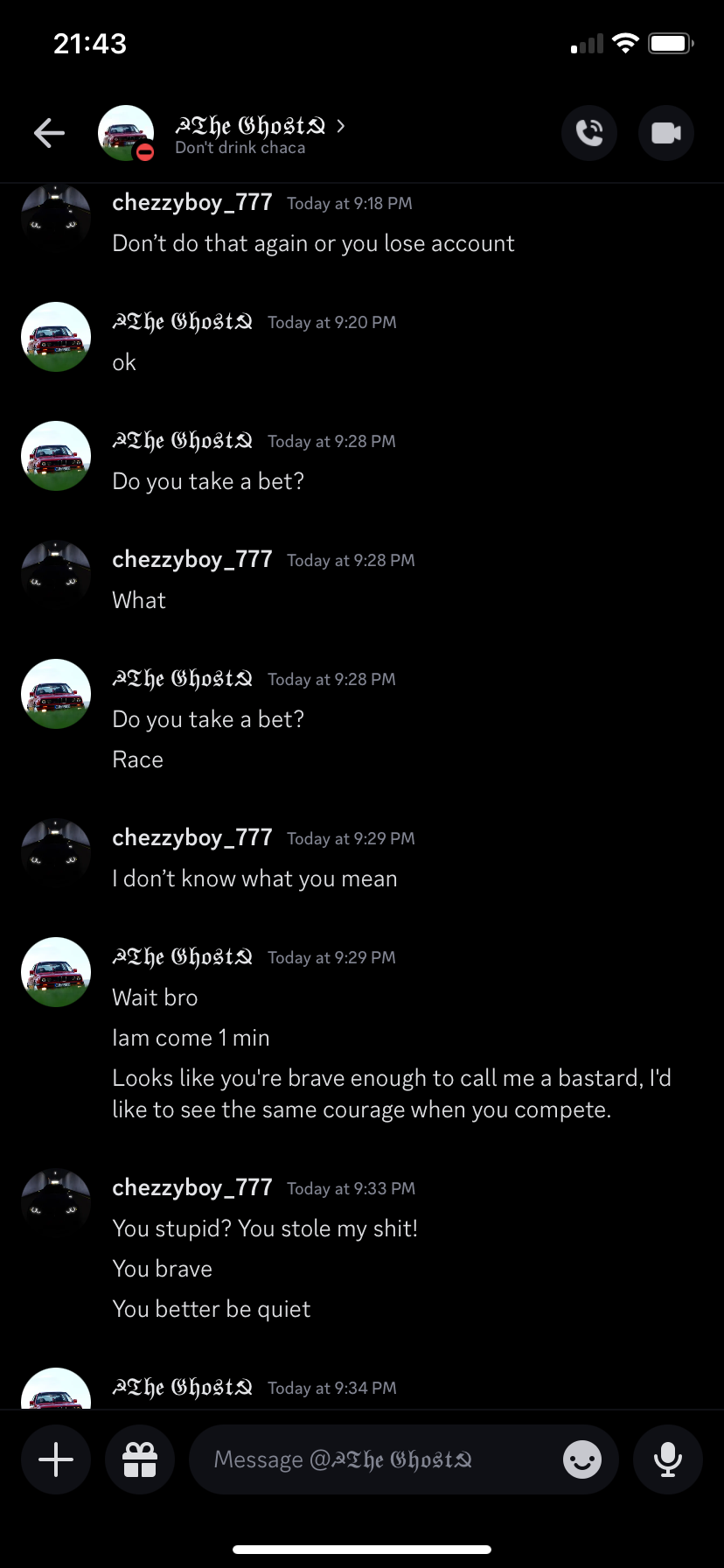Viewport: 724px width, 1568px height.
Task: Tap The Ghost avatar beside "ok" message
Action: pos(56,337)
